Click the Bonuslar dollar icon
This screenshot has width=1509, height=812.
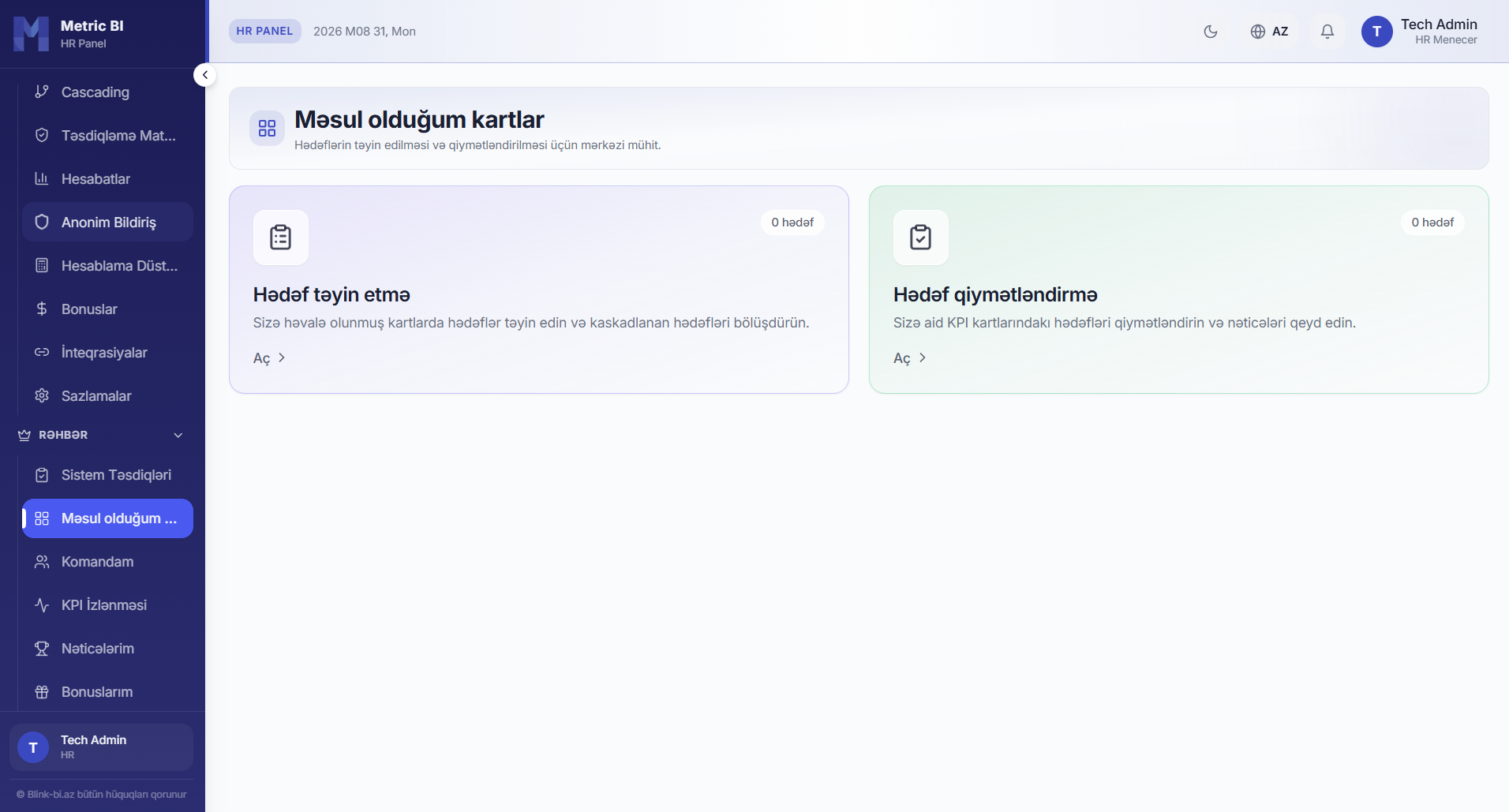click(42, 309)
